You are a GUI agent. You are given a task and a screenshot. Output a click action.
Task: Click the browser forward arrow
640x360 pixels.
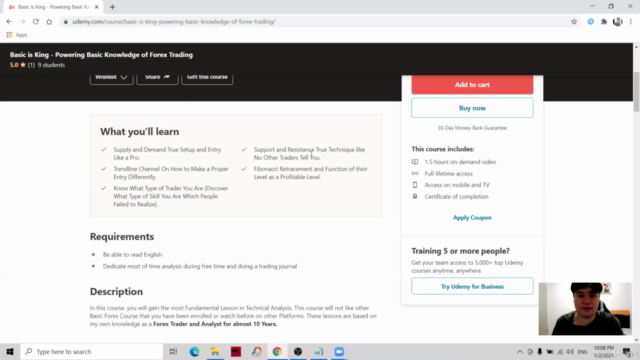22,22
